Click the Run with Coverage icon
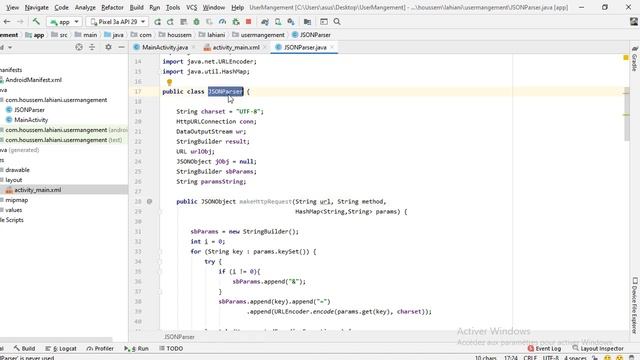This screenshot has width=640, height=360. 209,22
